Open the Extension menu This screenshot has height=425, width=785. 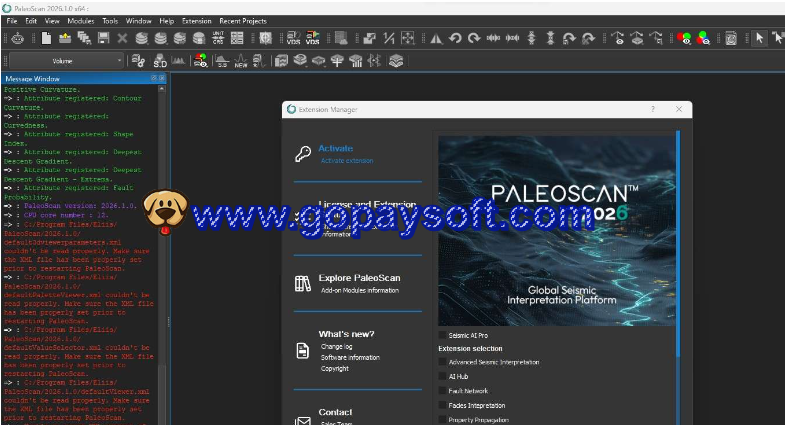click(196, 20)
